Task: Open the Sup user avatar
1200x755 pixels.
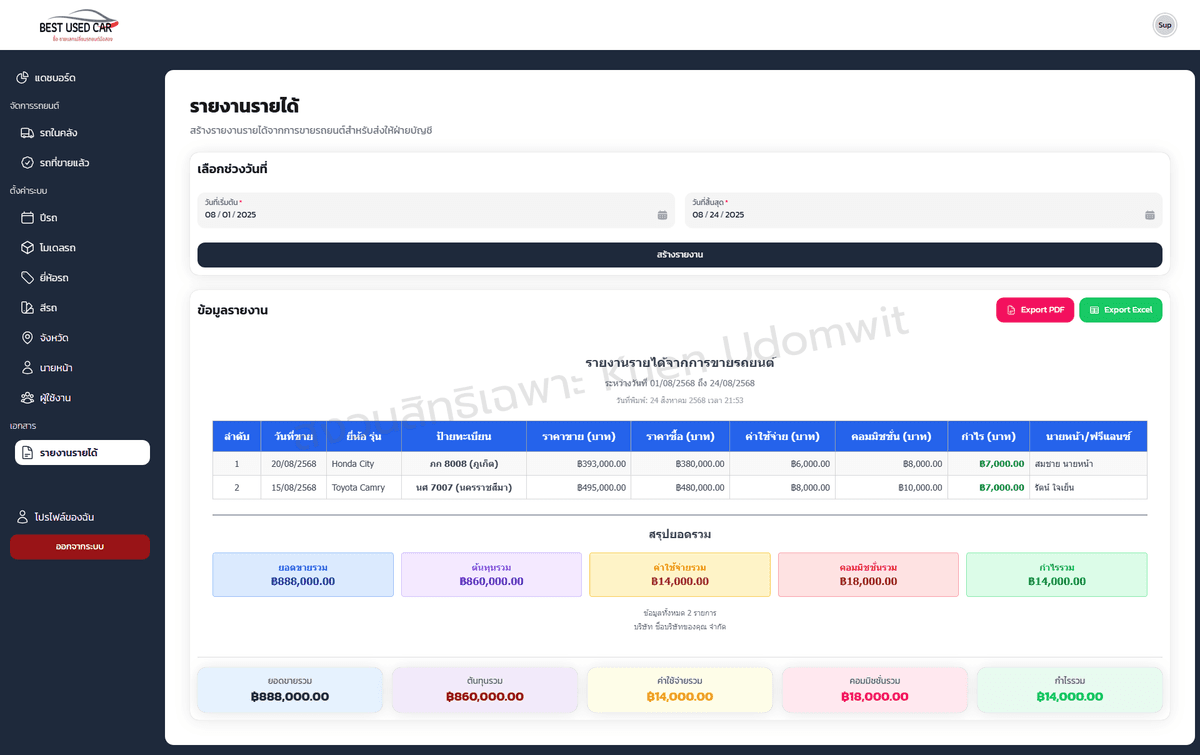Action: pos(1165,25)
